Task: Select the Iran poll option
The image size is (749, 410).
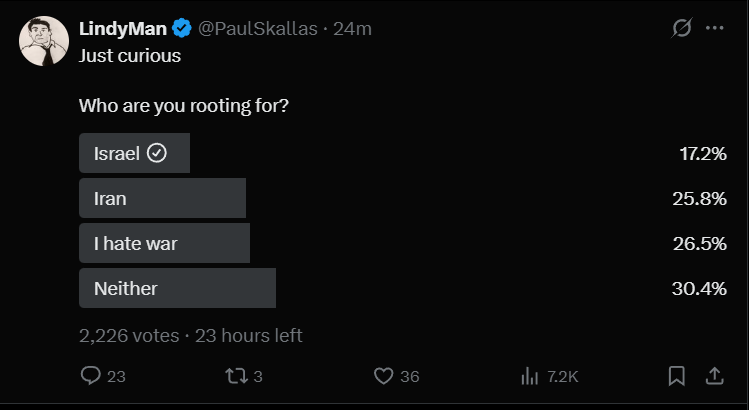Action: click(403, 198)
